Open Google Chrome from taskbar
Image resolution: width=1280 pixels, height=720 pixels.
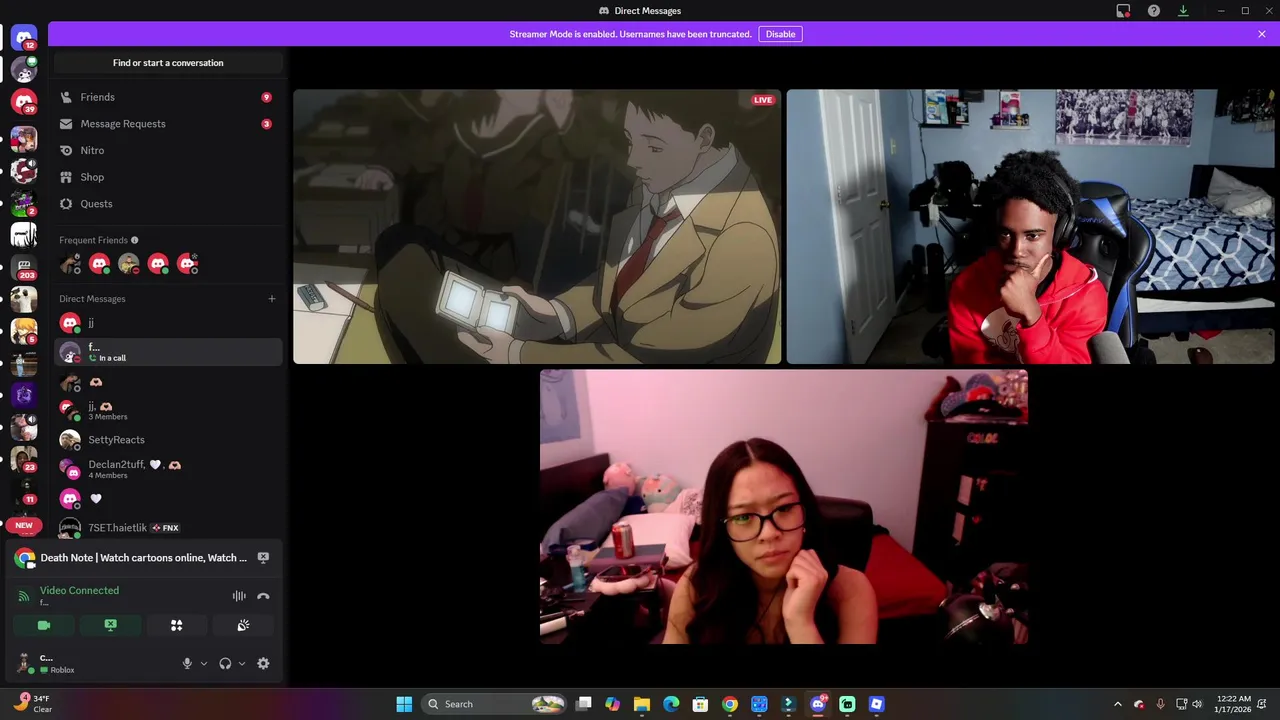730,704
